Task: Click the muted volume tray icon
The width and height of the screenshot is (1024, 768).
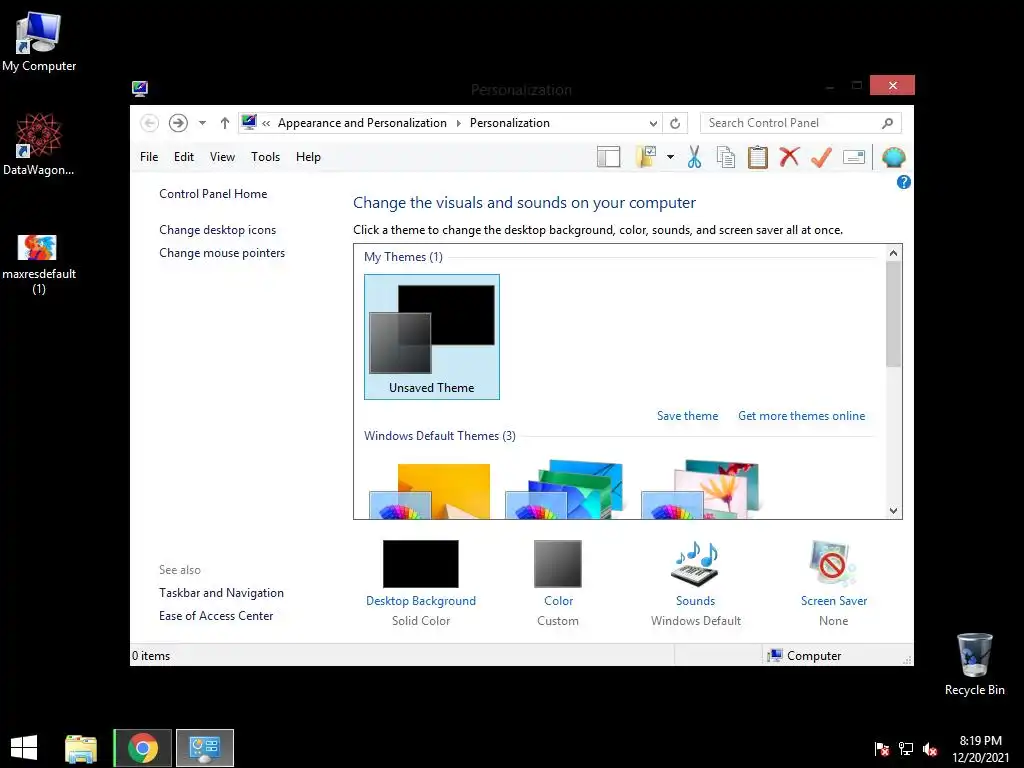Action: [x=930, y=748]
